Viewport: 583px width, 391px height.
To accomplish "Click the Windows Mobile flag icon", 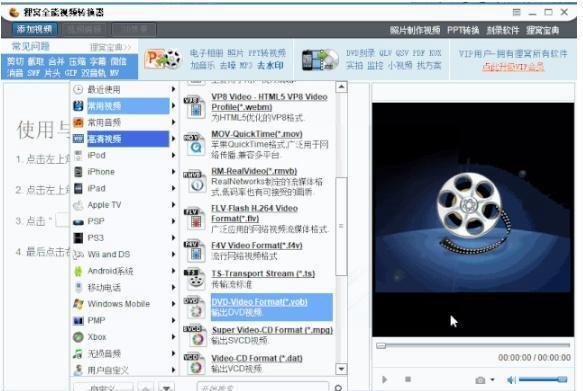I will (78, 304).
